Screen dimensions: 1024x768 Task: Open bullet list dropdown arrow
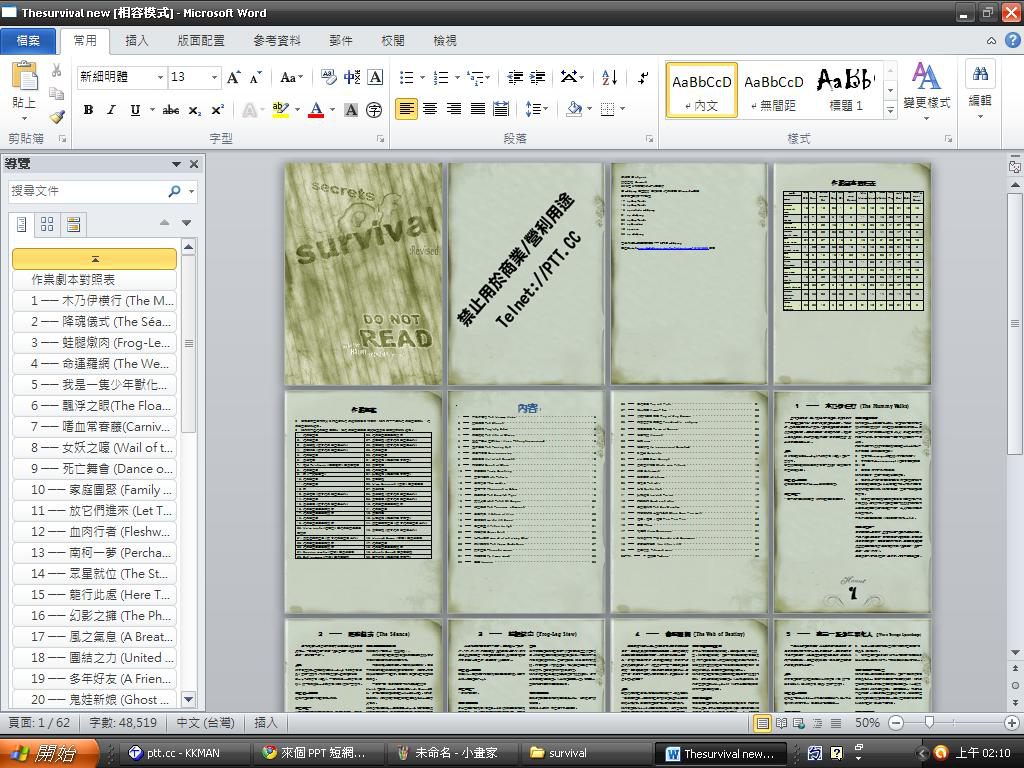[x=422, y=78]
